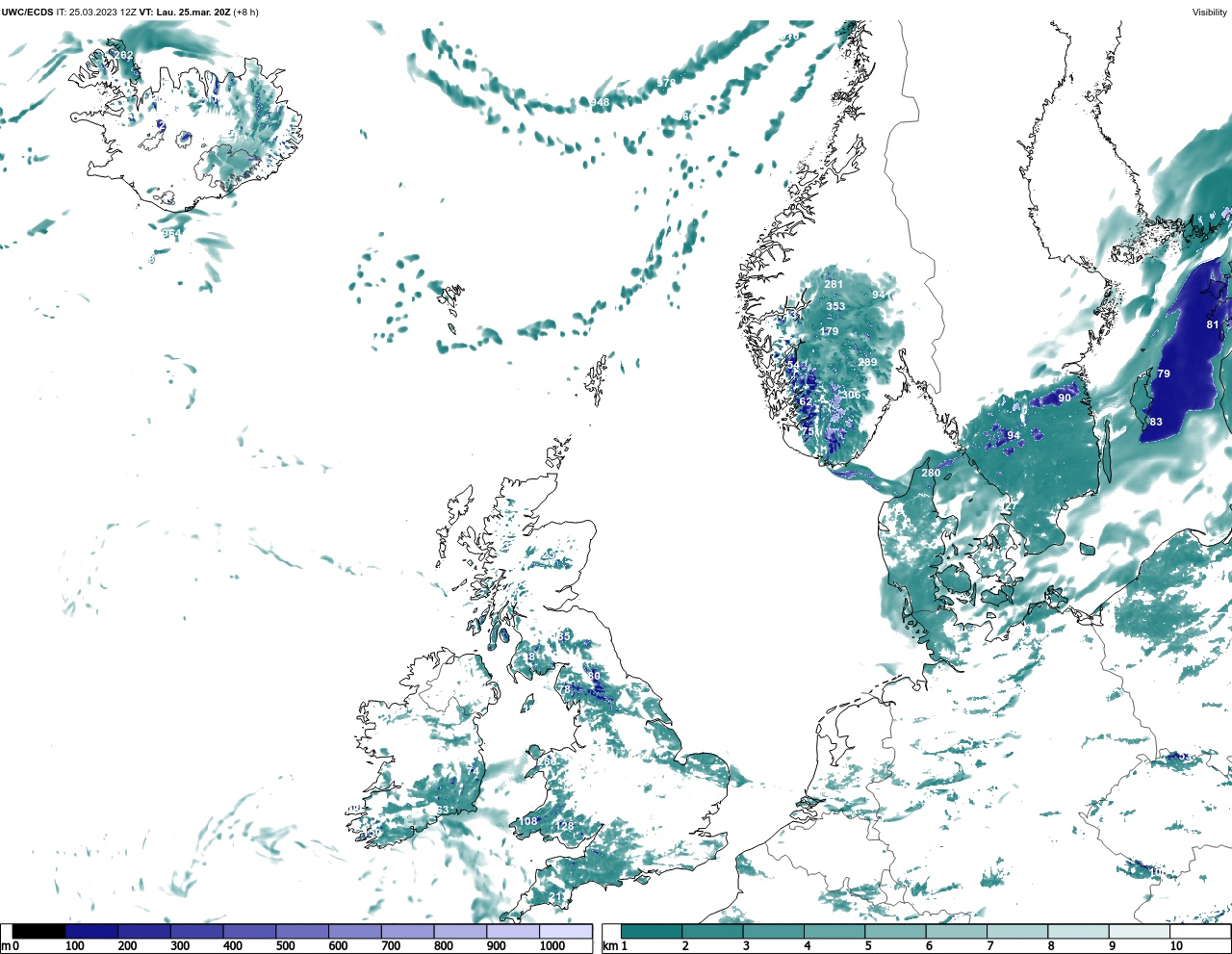Click the '306' visibility value

(x=851, y=395)
